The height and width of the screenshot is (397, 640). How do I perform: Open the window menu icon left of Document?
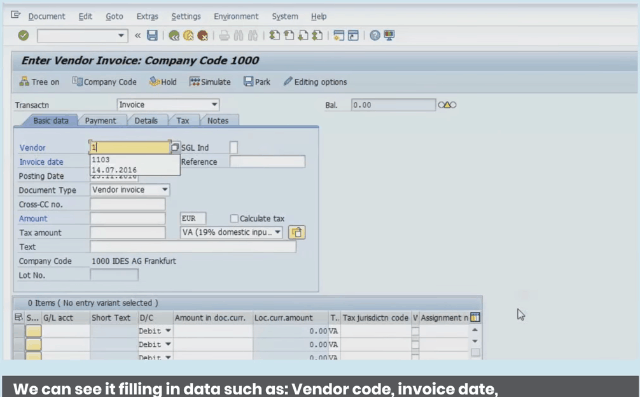click(x=16, y=15)
